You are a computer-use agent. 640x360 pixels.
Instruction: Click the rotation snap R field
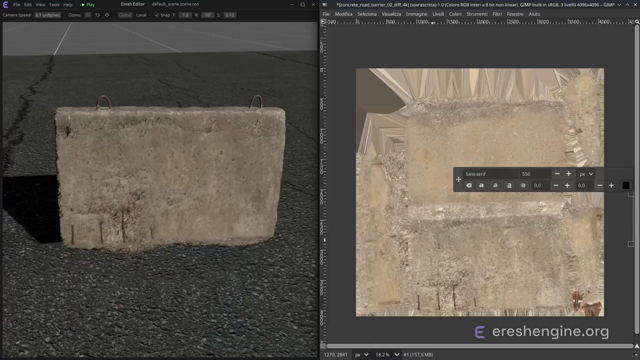click(207, 15)
